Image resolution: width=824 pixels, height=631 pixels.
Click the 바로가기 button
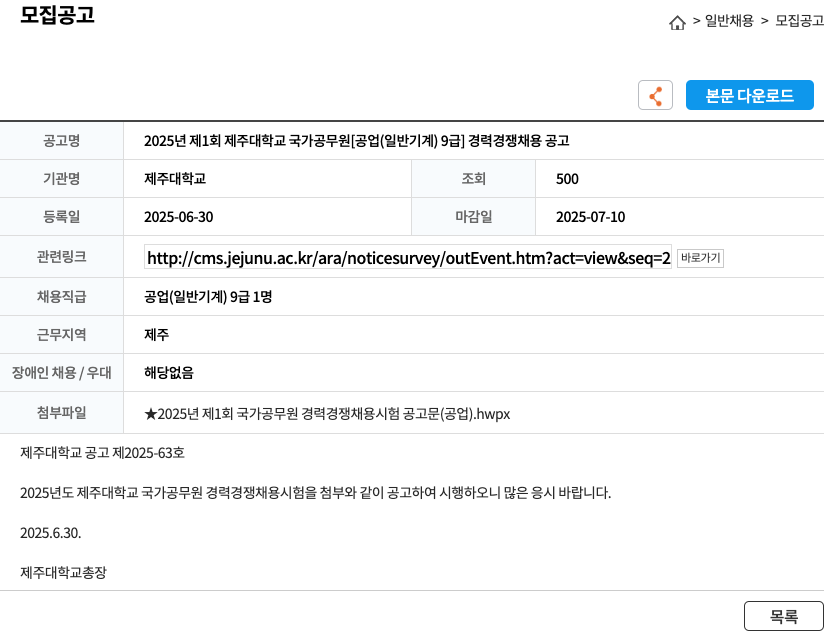coord(700,258)
